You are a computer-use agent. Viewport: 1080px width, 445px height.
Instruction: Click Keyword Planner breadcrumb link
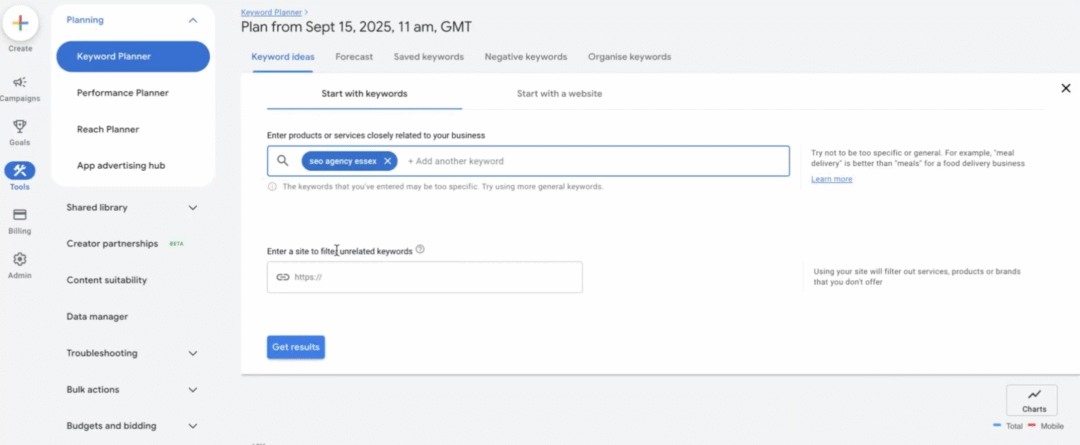[271, 12]
